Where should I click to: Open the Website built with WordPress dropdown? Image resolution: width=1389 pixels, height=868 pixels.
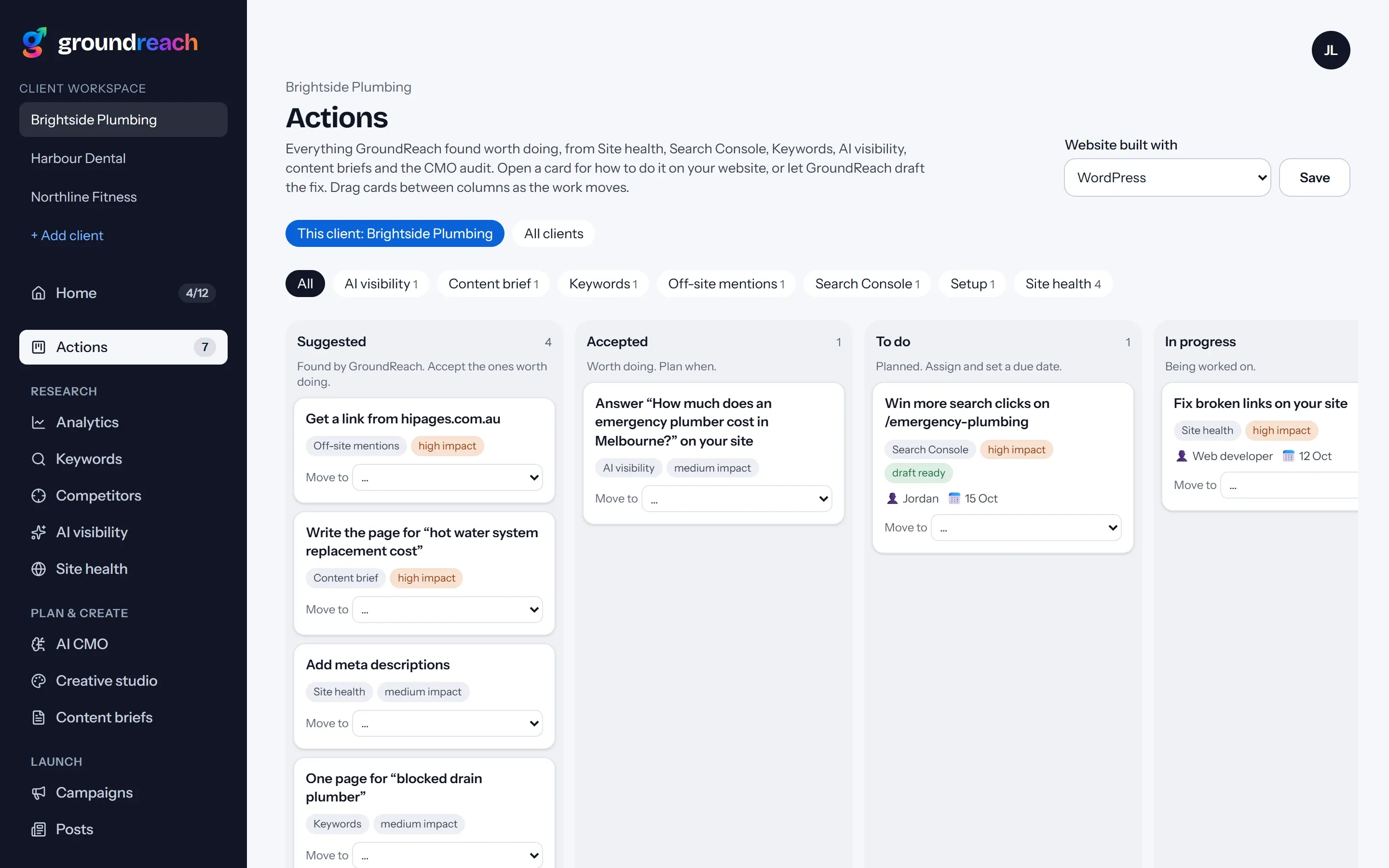tap(1167, 177)
